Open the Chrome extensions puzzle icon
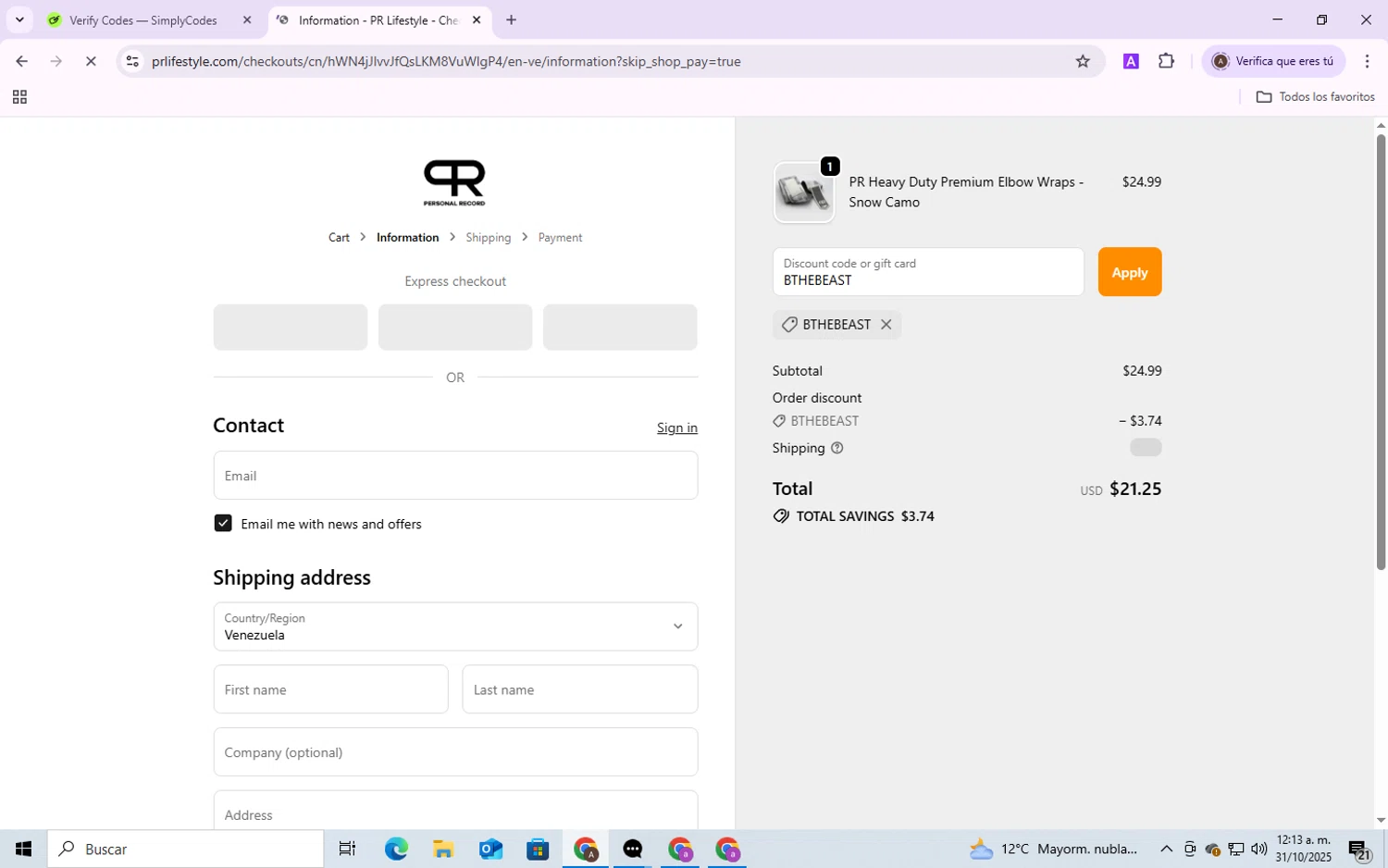This screenshot has width=1388, height=868. (x=1166, y=61)
